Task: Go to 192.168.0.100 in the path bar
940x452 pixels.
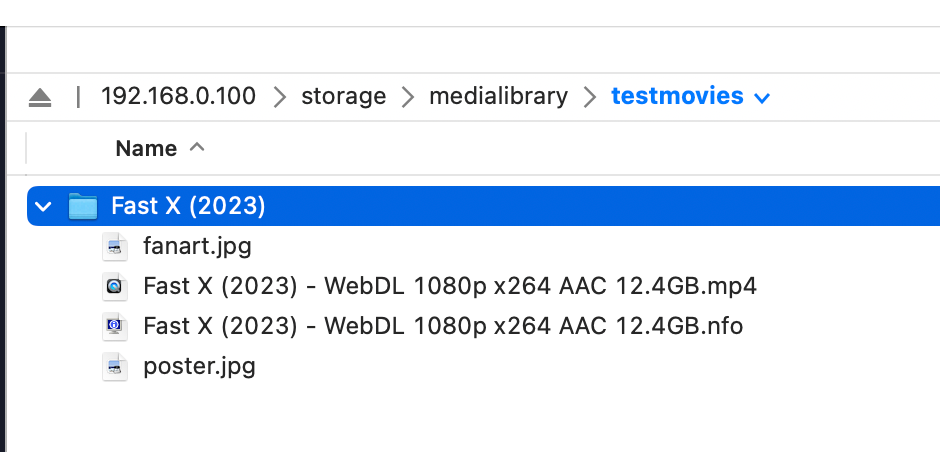Action: tap(178, 96)
